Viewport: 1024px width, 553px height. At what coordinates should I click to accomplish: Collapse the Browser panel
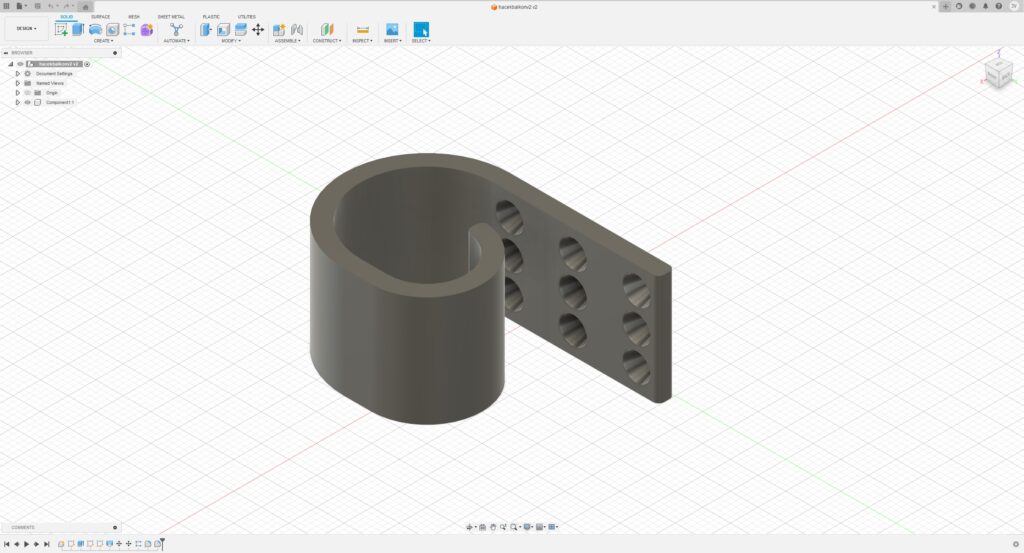tap(6, 53)
